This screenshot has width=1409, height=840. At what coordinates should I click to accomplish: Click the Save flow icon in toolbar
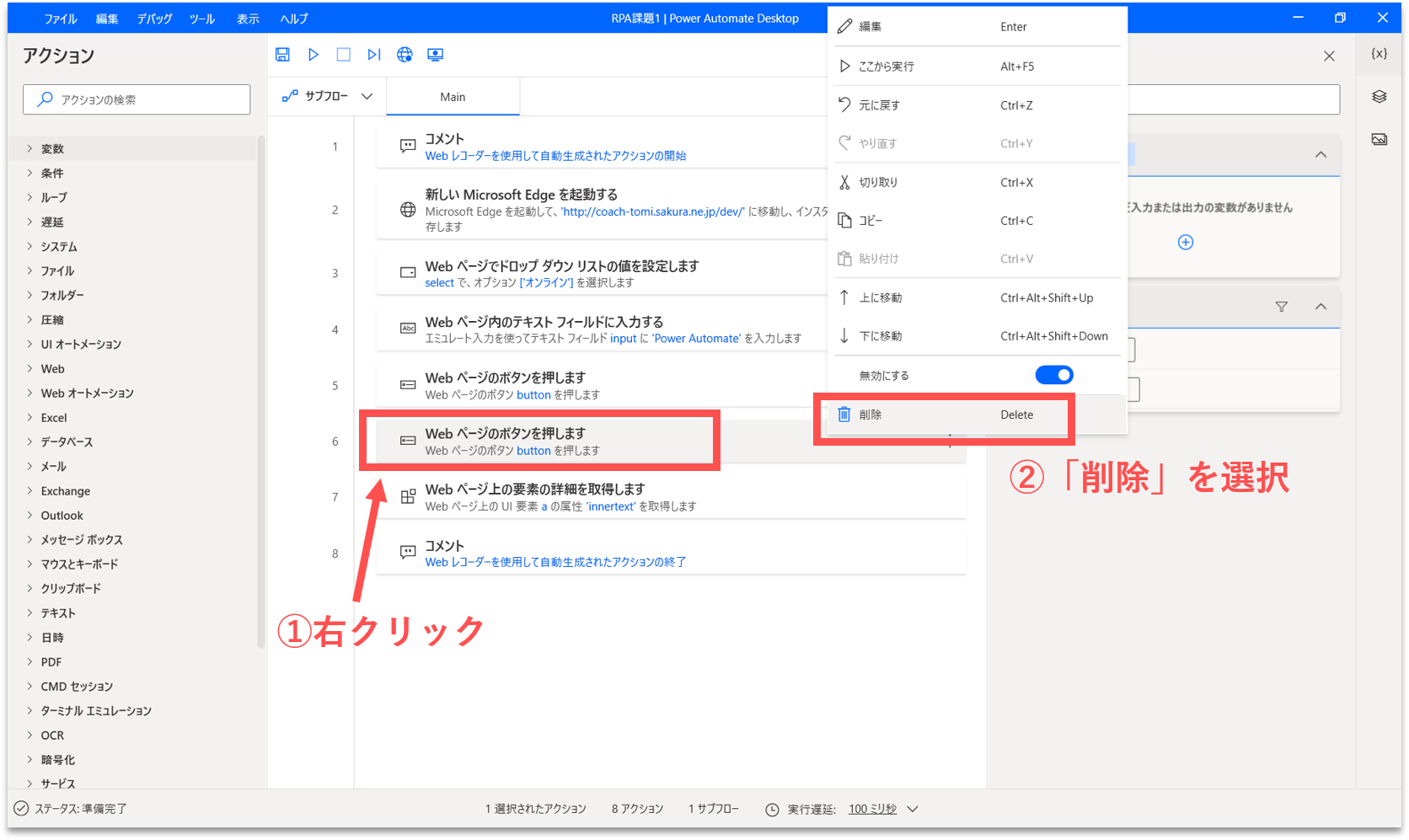pos(282,55)
